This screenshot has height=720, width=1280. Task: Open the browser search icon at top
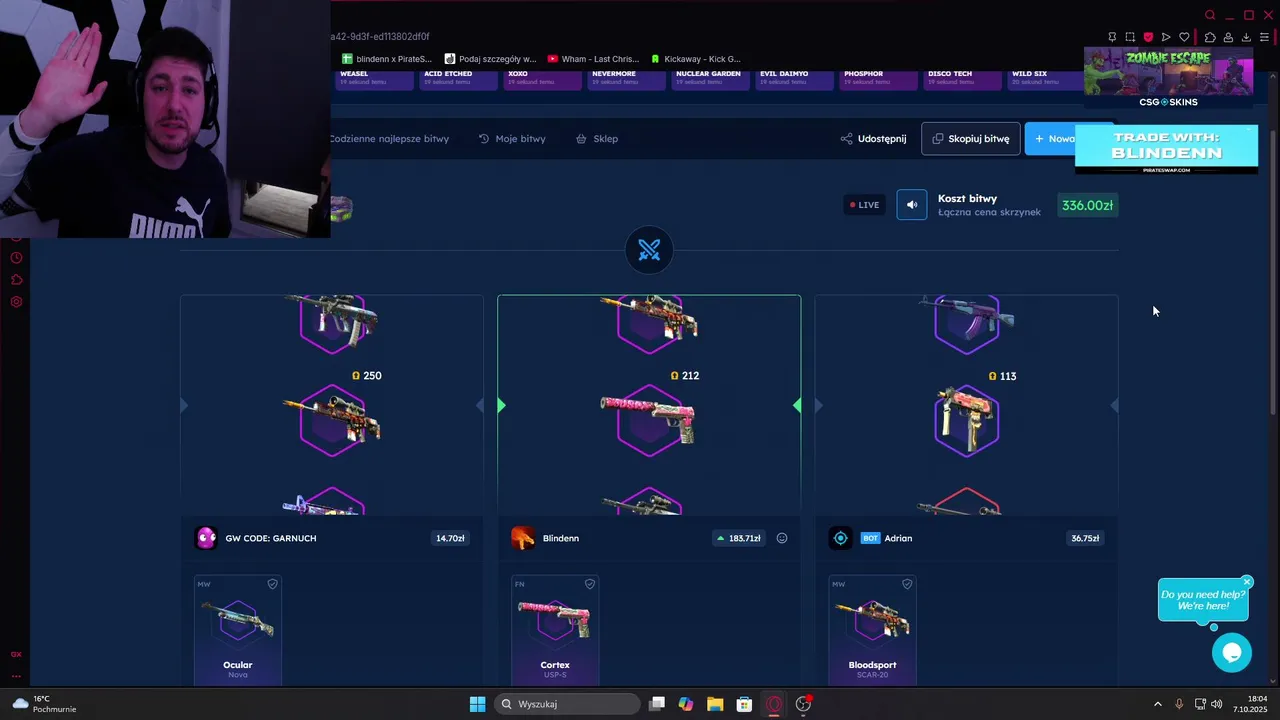point(1210,15)
